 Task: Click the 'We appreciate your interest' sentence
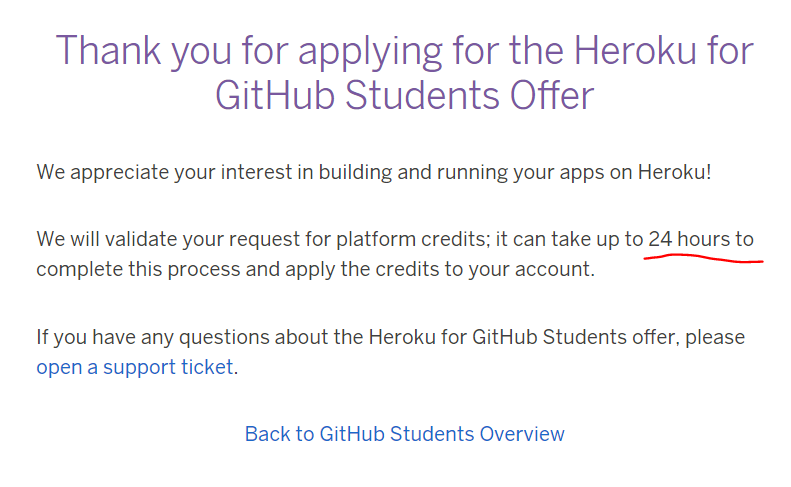[374, 172]
